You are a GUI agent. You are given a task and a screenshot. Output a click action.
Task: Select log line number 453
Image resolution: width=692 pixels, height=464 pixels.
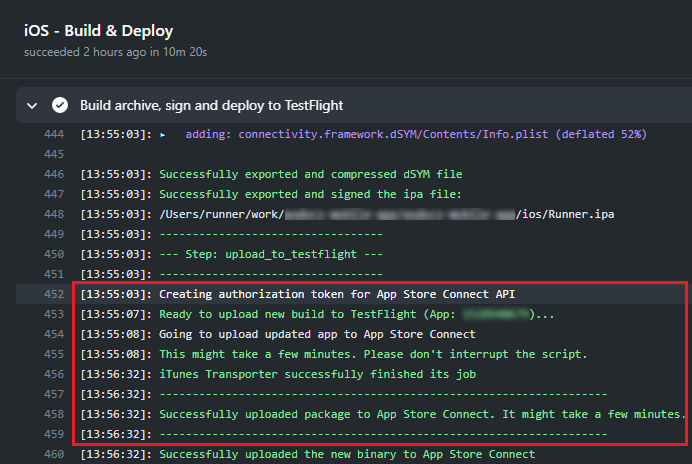point(54,314)
